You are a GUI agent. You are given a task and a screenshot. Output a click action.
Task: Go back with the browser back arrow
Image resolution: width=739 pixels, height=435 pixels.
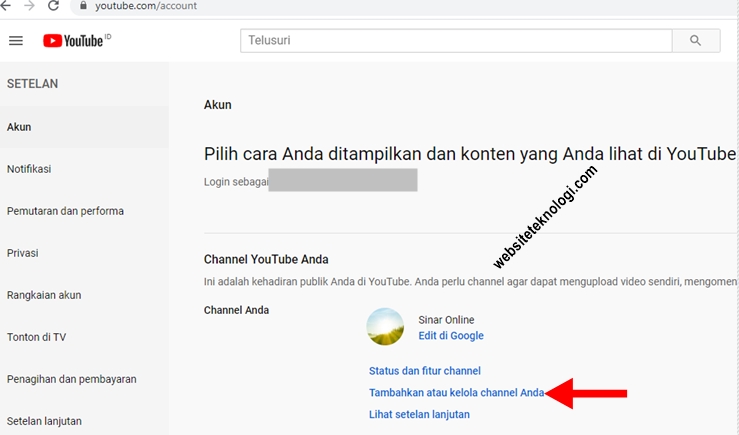[6, 6]
